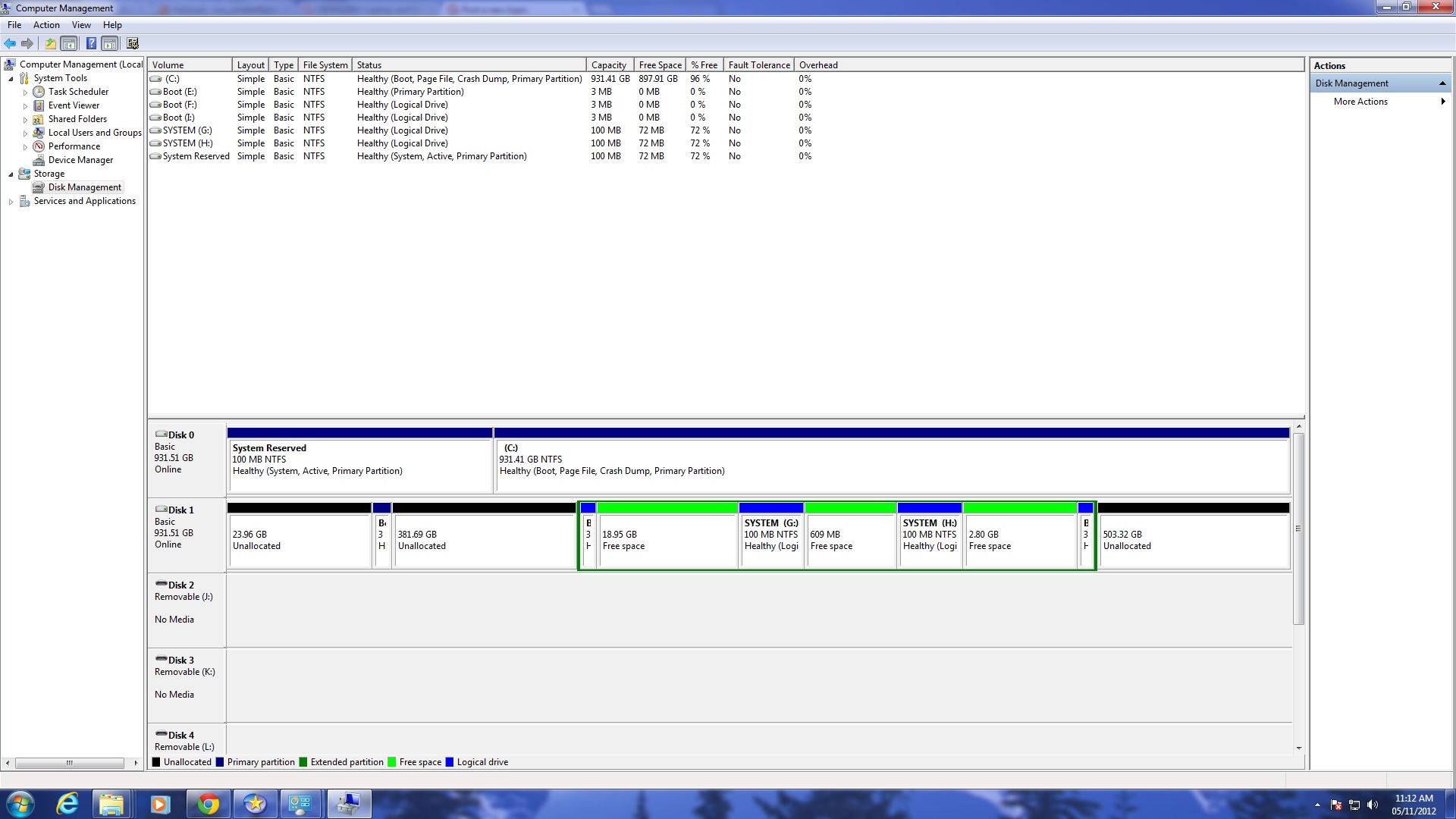This screenshot has width=1456, height=819.
Task: Open the More Actions submenu arrow
Action: [1442, 102]
